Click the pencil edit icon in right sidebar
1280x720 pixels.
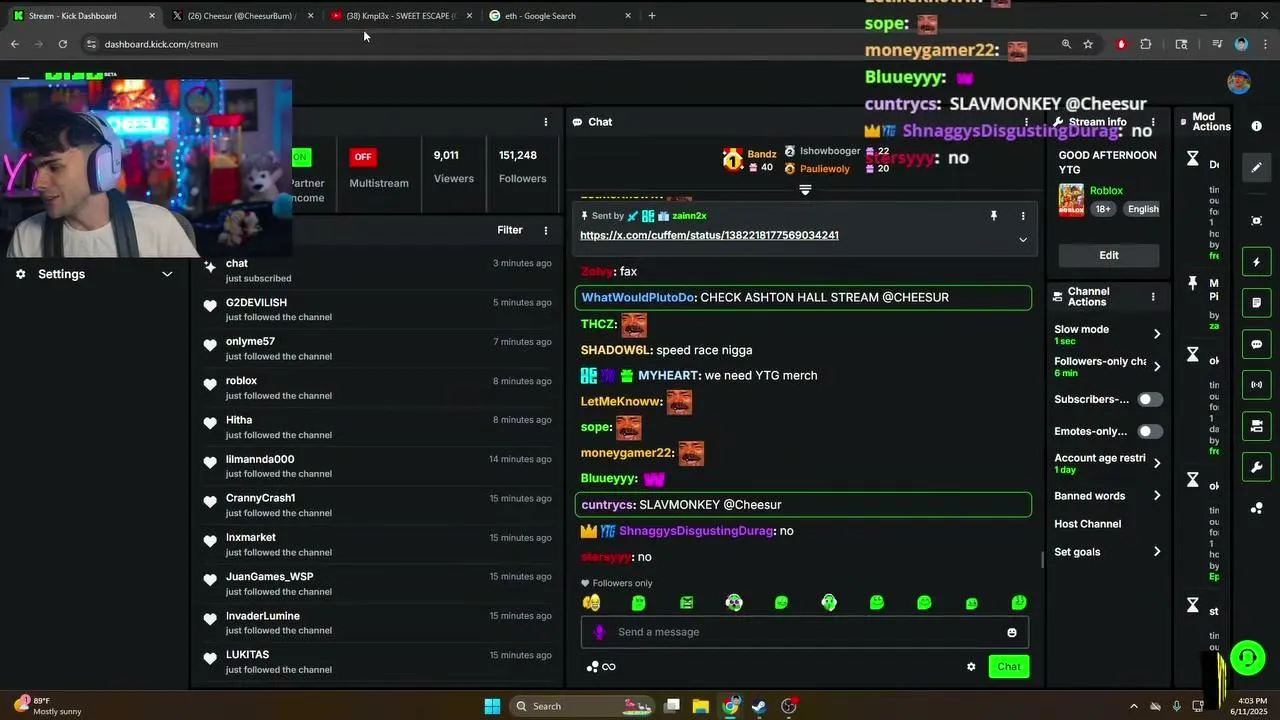1257,167
